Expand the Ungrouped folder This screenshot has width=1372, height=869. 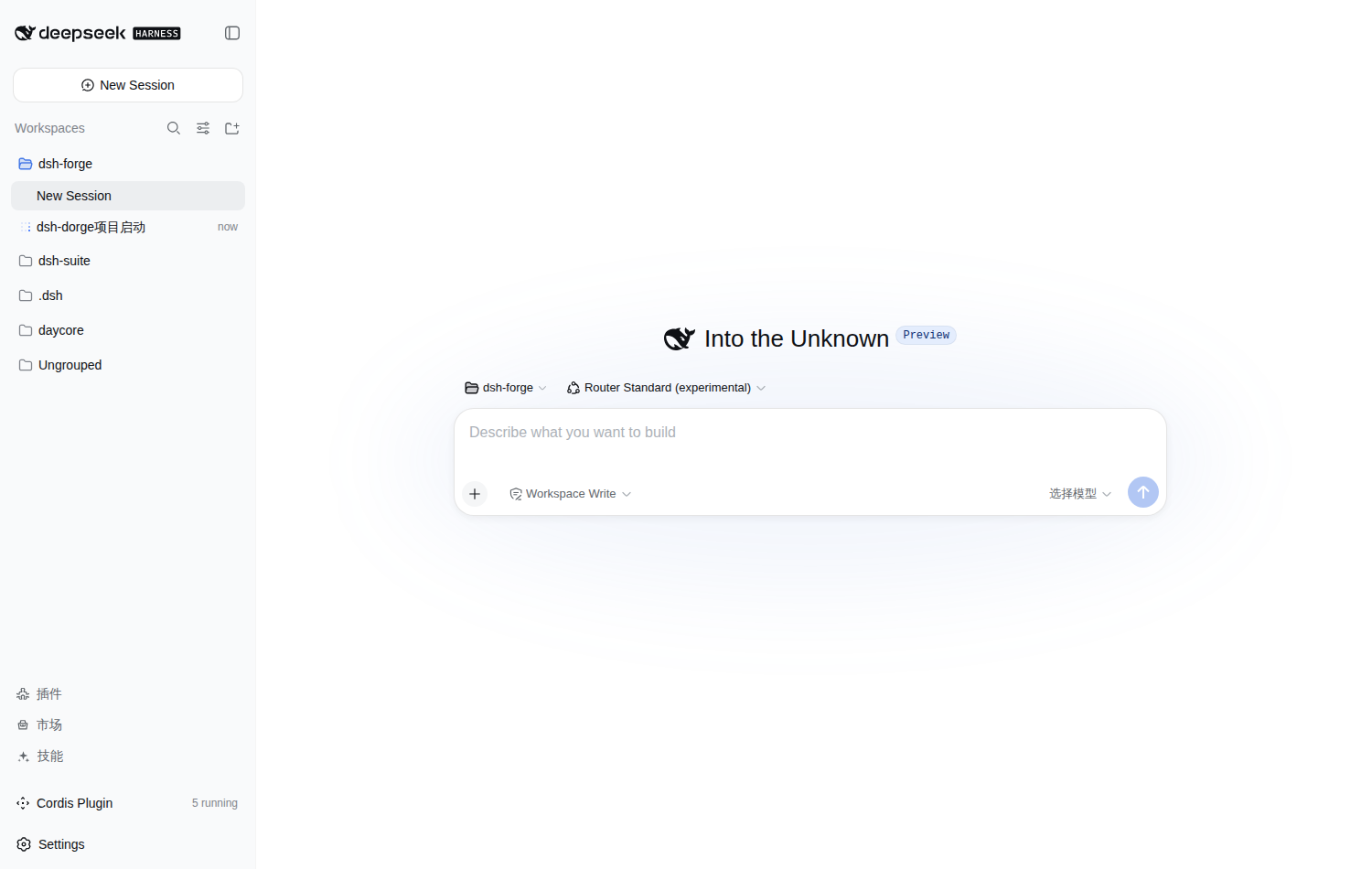[128, 365]
